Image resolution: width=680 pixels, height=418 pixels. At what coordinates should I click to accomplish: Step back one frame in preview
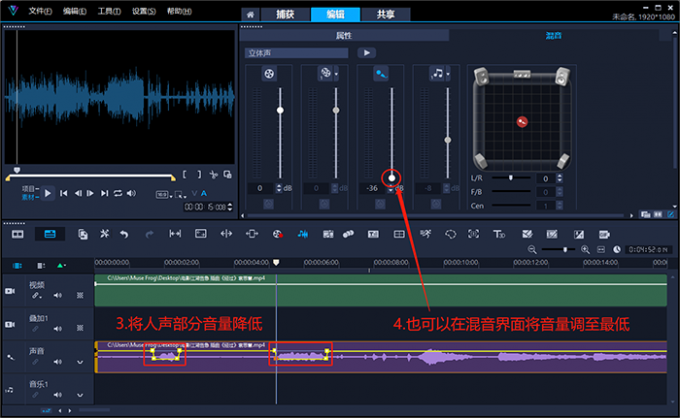click(x=78, y=193)
